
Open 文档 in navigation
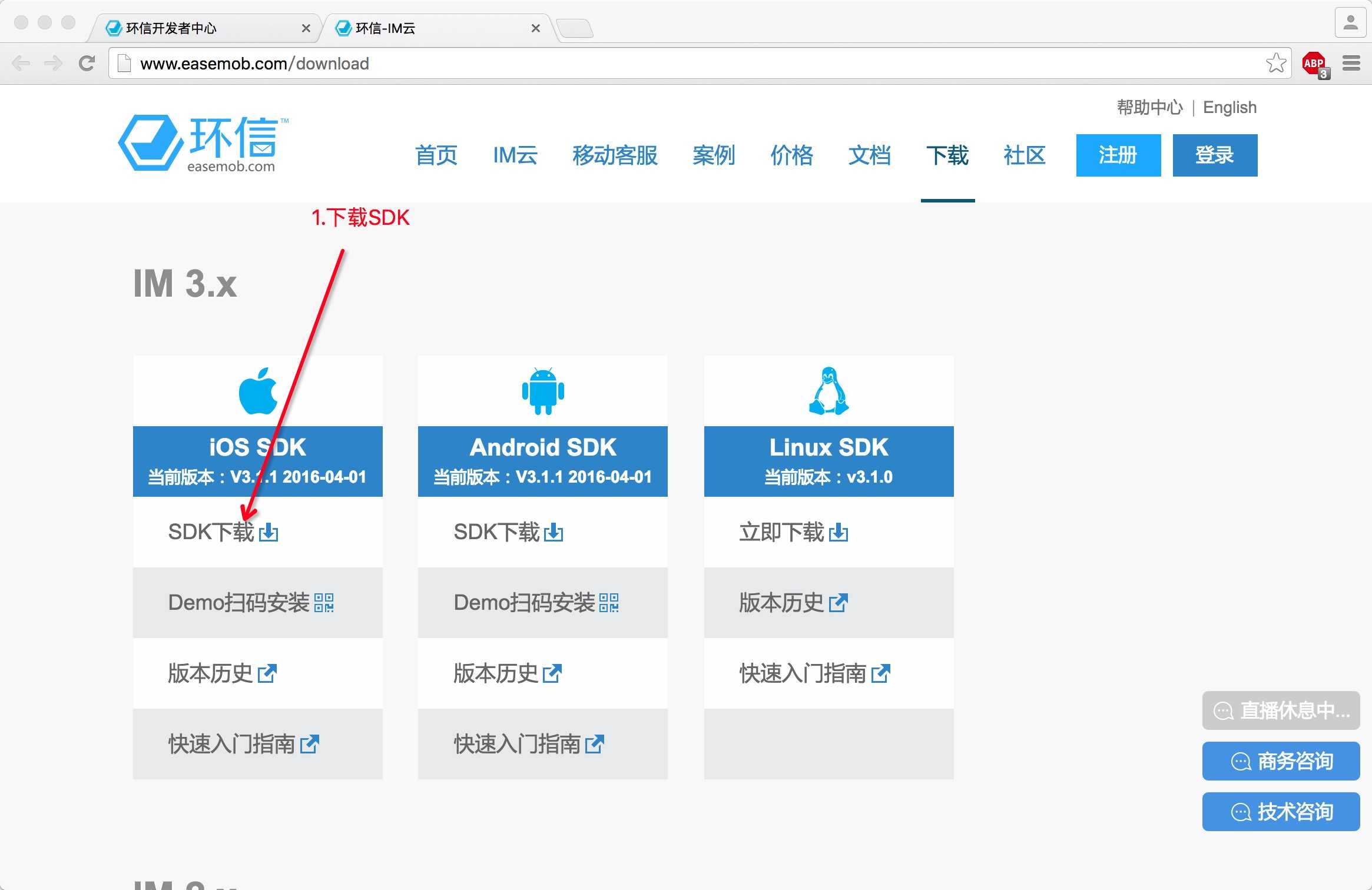870,155
